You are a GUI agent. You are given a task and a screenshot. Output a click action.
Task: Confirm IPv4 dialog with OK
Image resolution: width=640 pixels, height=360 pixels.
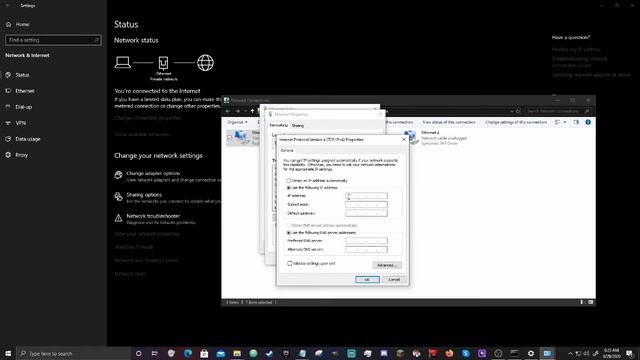(x=367, y=280)
